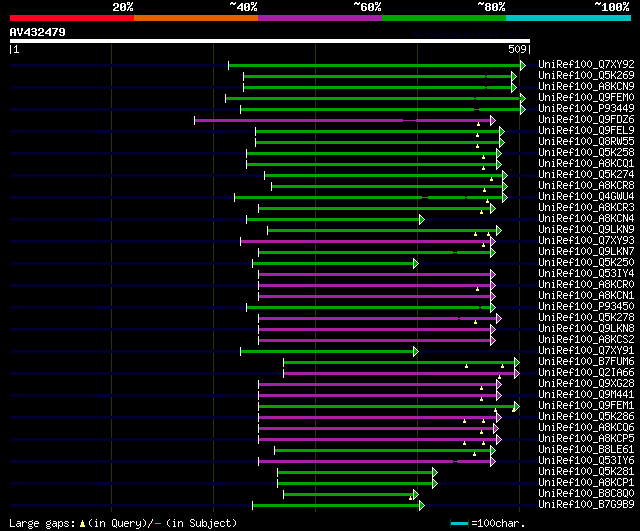Select the UniRef100_Q5K269 hit label
Image resolution: width=640 pixels, height=531 pixels.
[586, 76]
